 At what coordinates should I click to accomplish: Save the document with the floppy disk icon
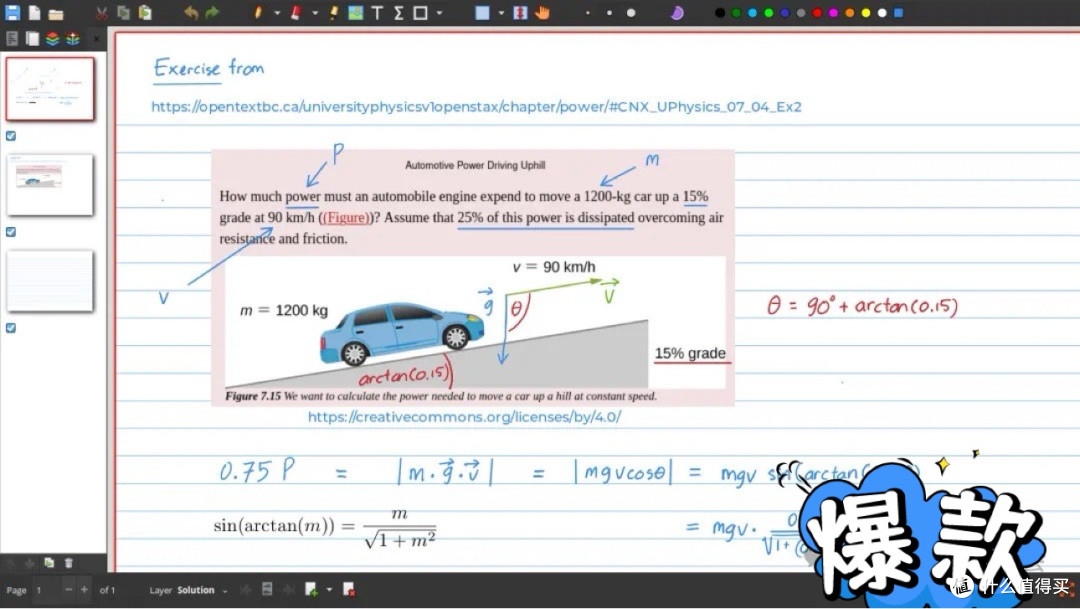click(12, 12)
